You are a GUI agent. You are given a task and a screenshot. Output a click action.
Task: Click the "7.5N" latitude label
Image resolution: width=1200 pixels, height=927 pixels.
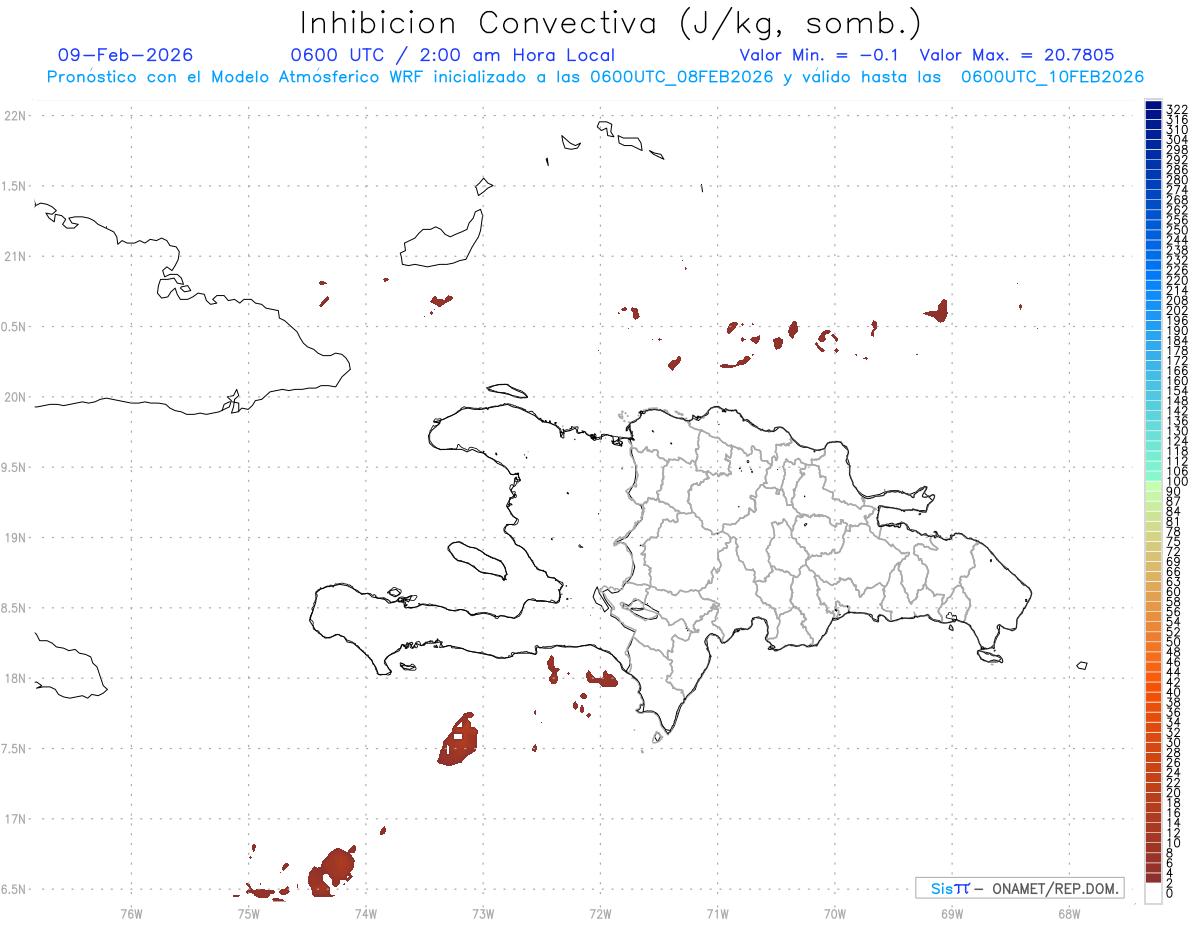click(x=15, y=749)
